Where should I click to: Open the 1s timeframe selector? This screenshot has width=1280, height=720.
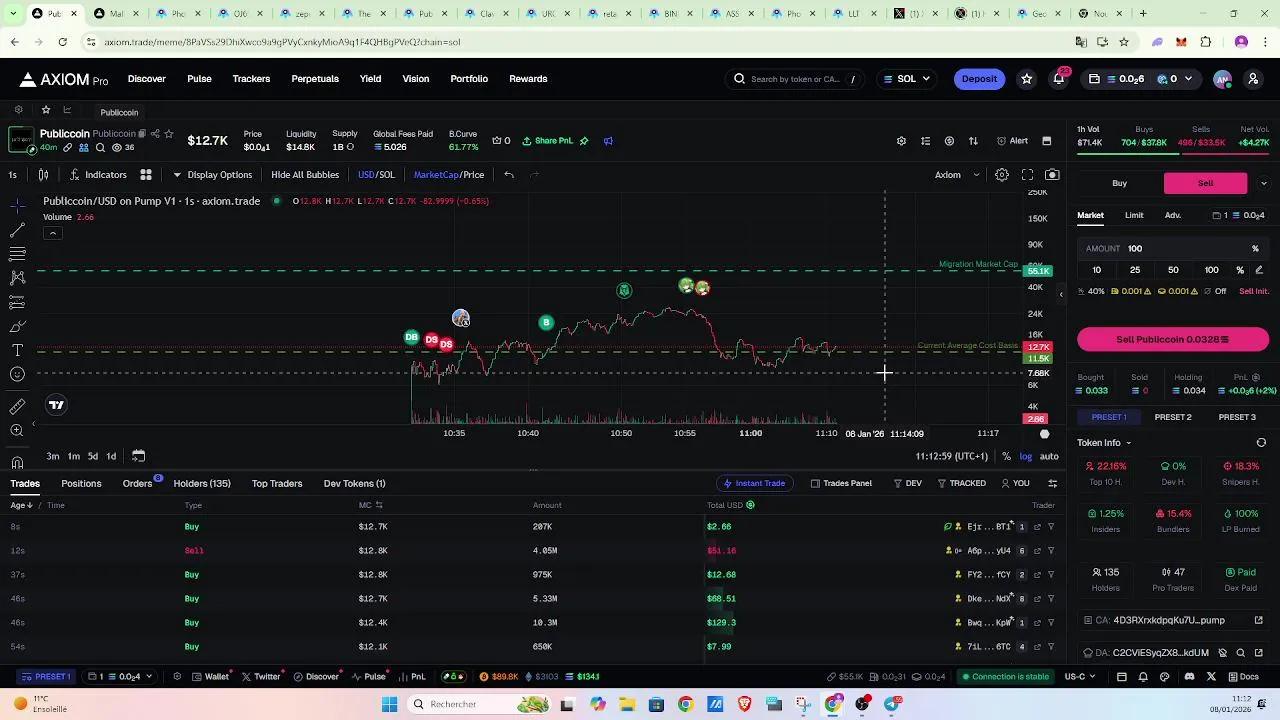[13, 175]
